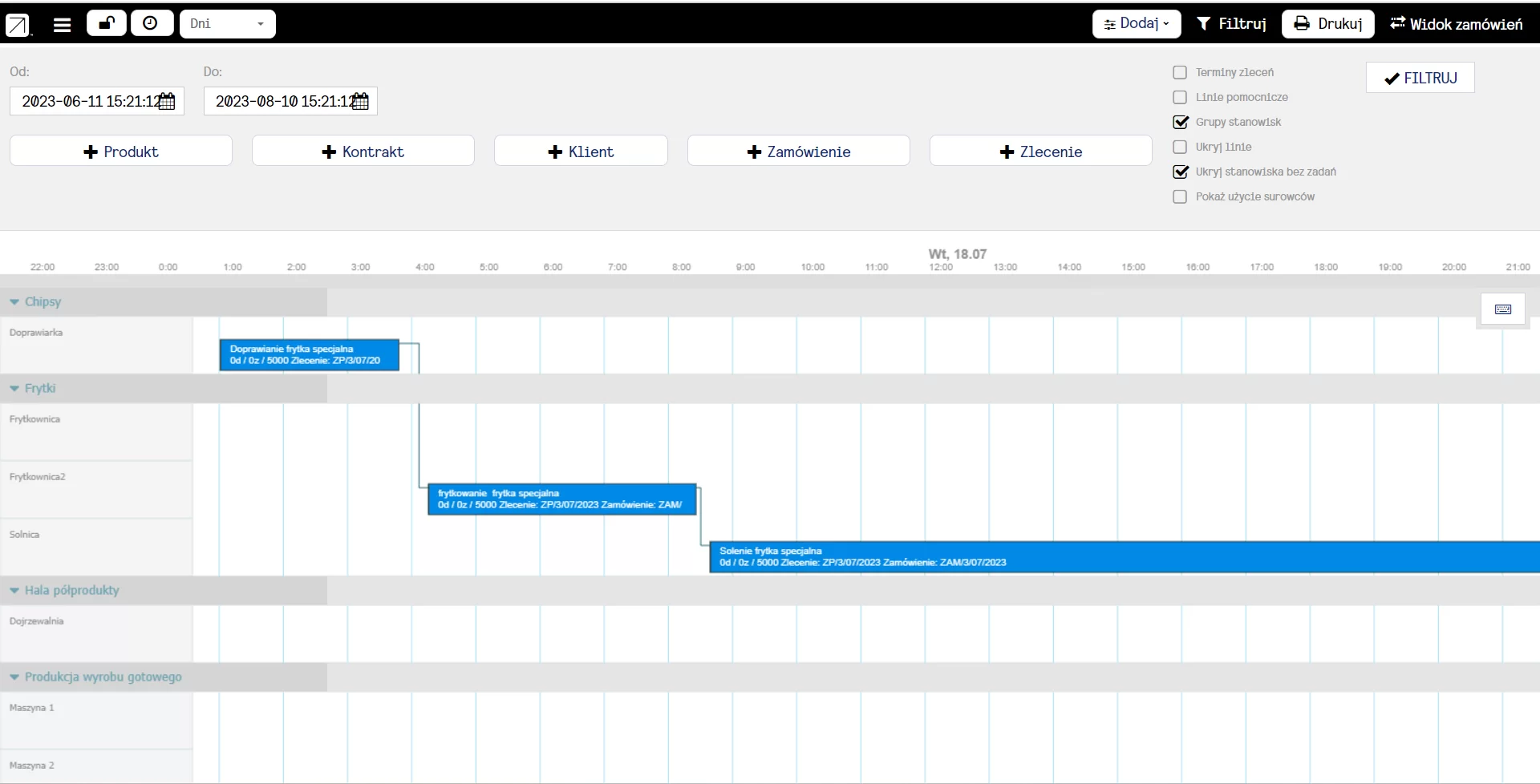Click the Drukuj printer button
Image resolution: width=1540 pixels, height=784 pixels.
pyautogui.click(x=1328, y=24)
